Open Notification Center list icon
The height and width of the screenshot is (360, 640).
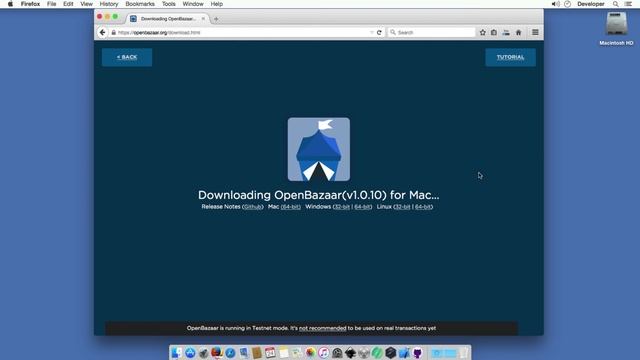[628, 4]
